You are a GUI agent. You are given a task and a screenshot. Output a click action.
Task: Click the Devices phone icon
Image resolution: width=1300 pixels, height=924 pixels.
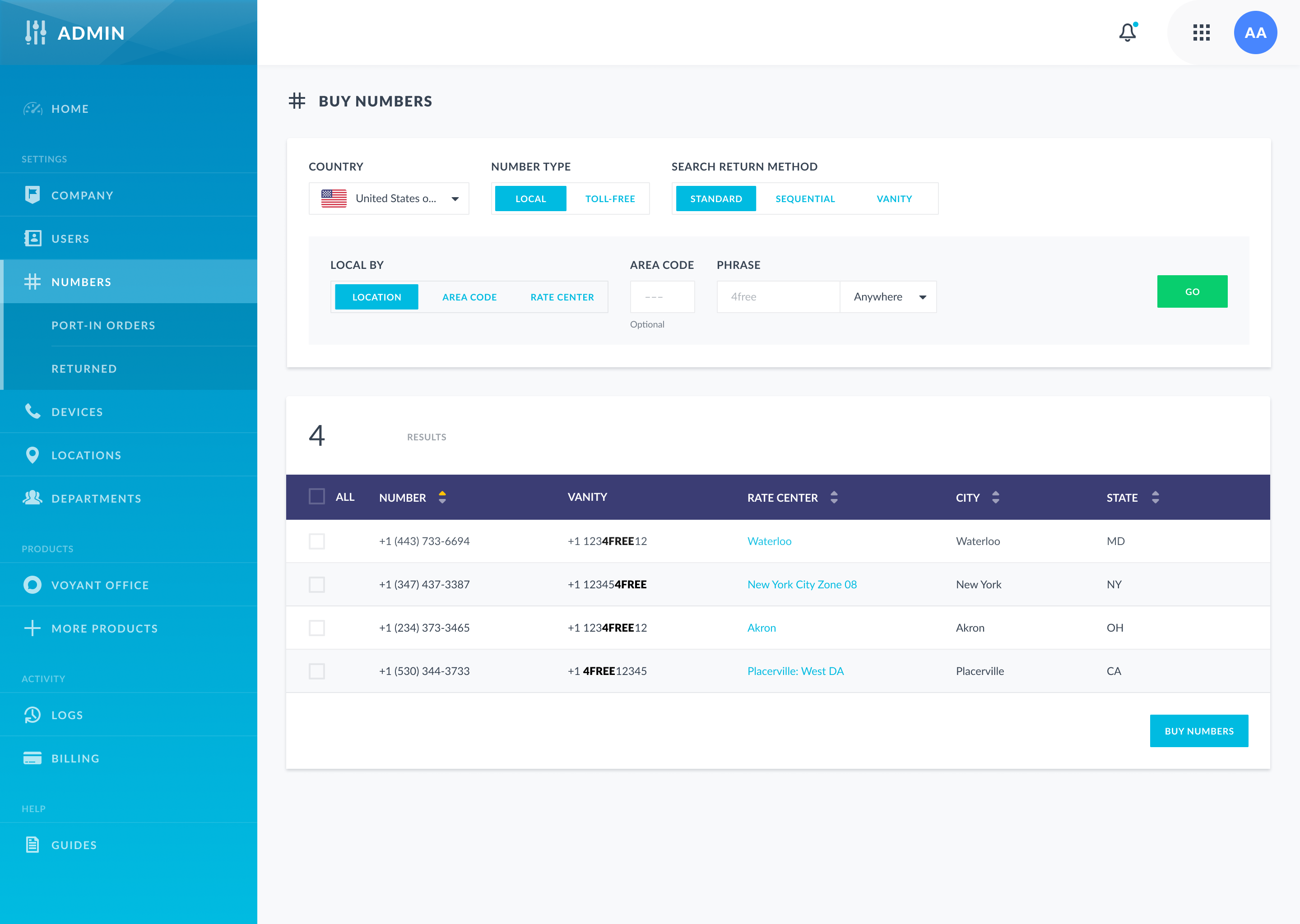[x=32, y=411]
